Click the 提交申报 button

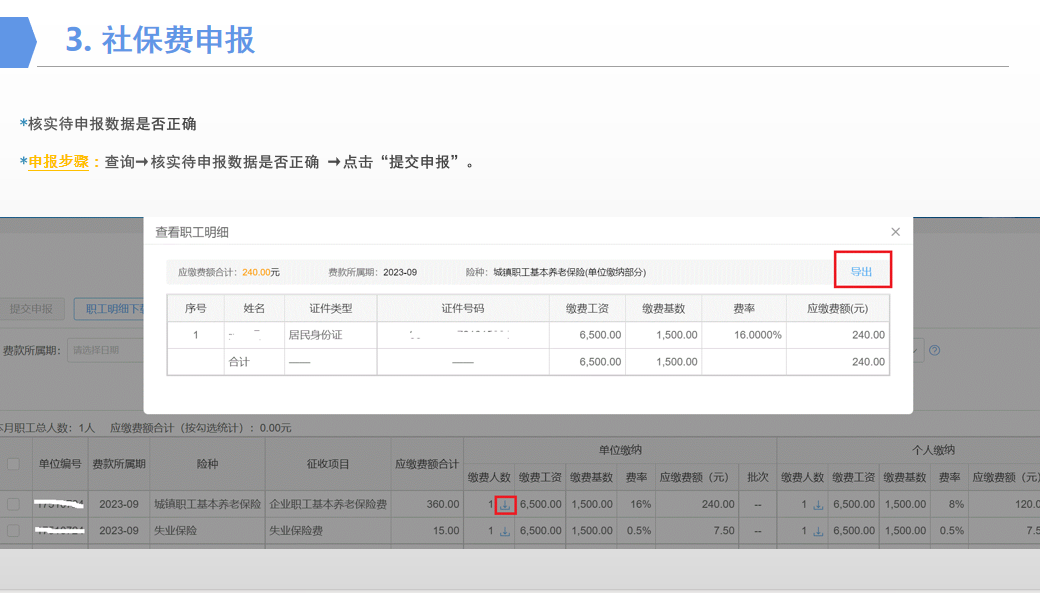31,309
